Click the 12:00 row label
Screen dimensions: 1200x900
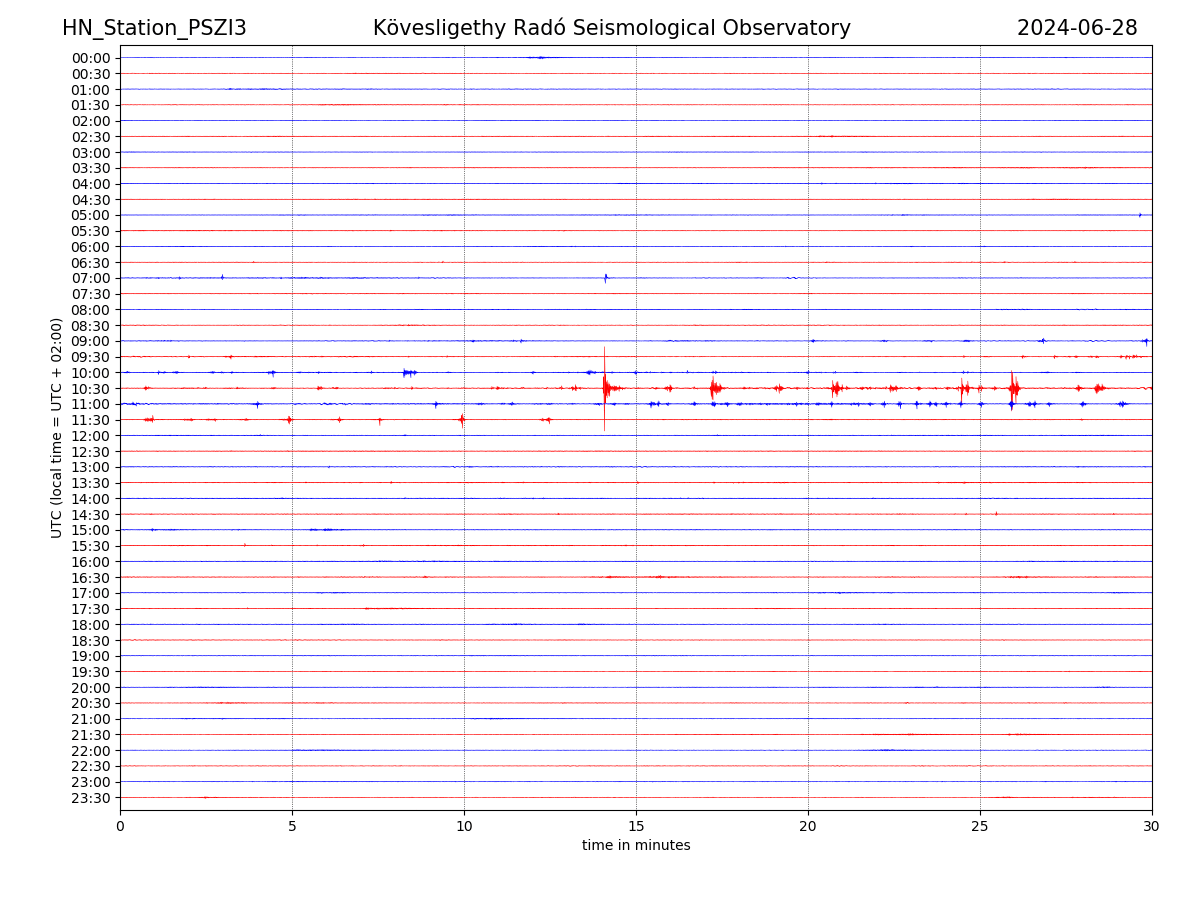click(91, 436)
